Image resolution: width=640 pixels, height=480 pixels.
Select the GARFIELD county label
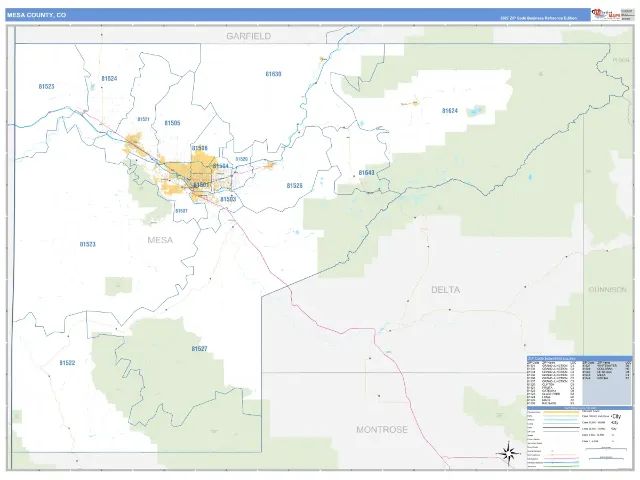[x=249, y=36]
